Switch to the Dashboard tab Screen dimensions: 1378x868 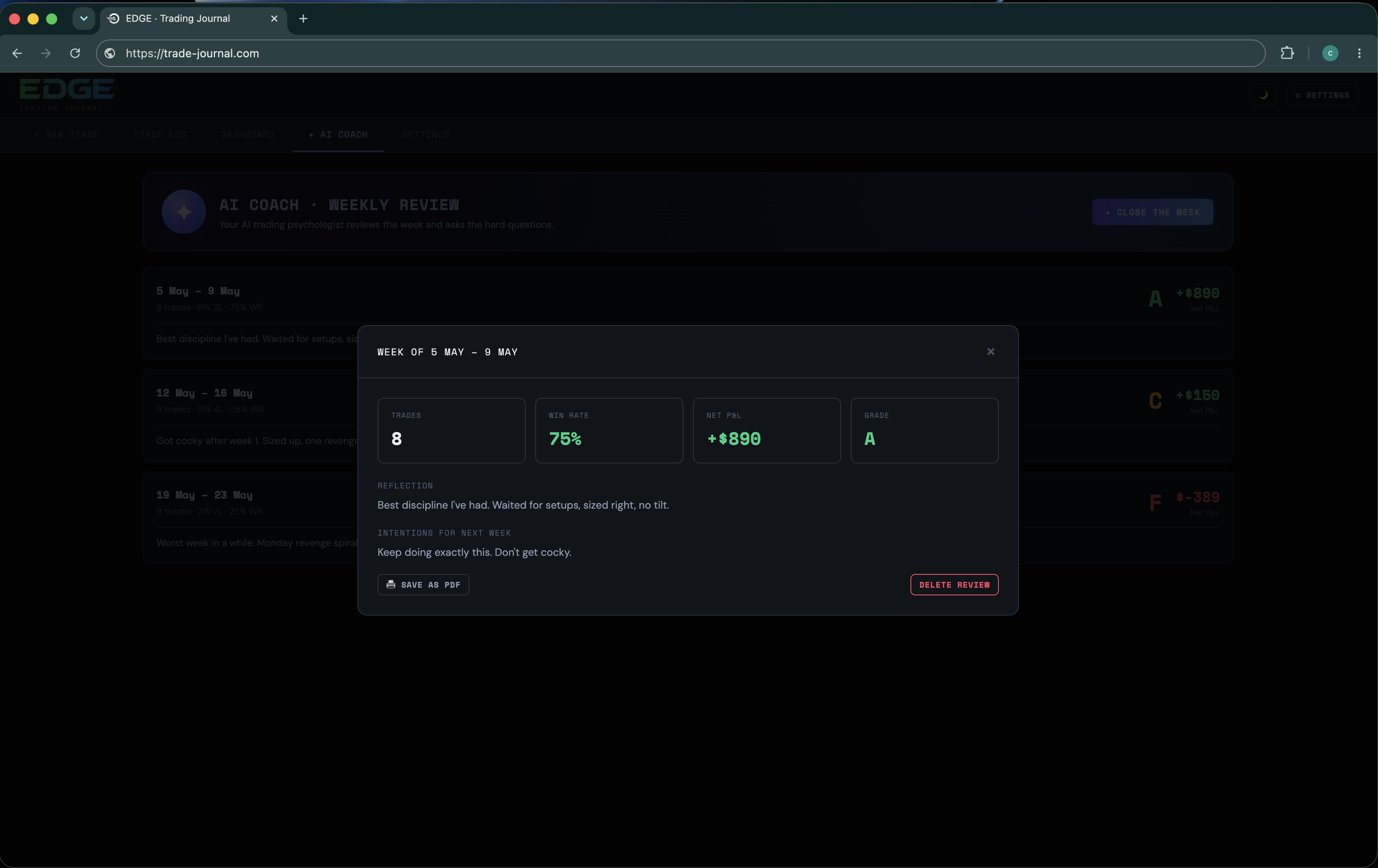248,134
